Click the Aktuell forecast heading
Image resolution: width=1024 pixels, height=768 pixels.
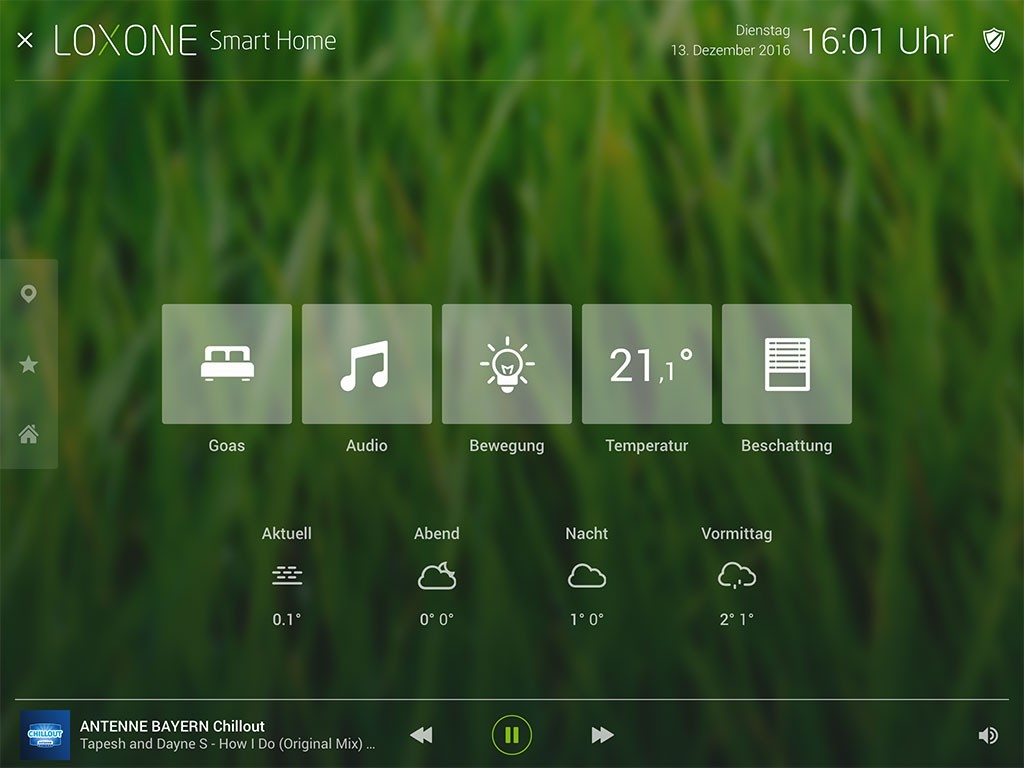pyautogui.click(x=287, y=534)
